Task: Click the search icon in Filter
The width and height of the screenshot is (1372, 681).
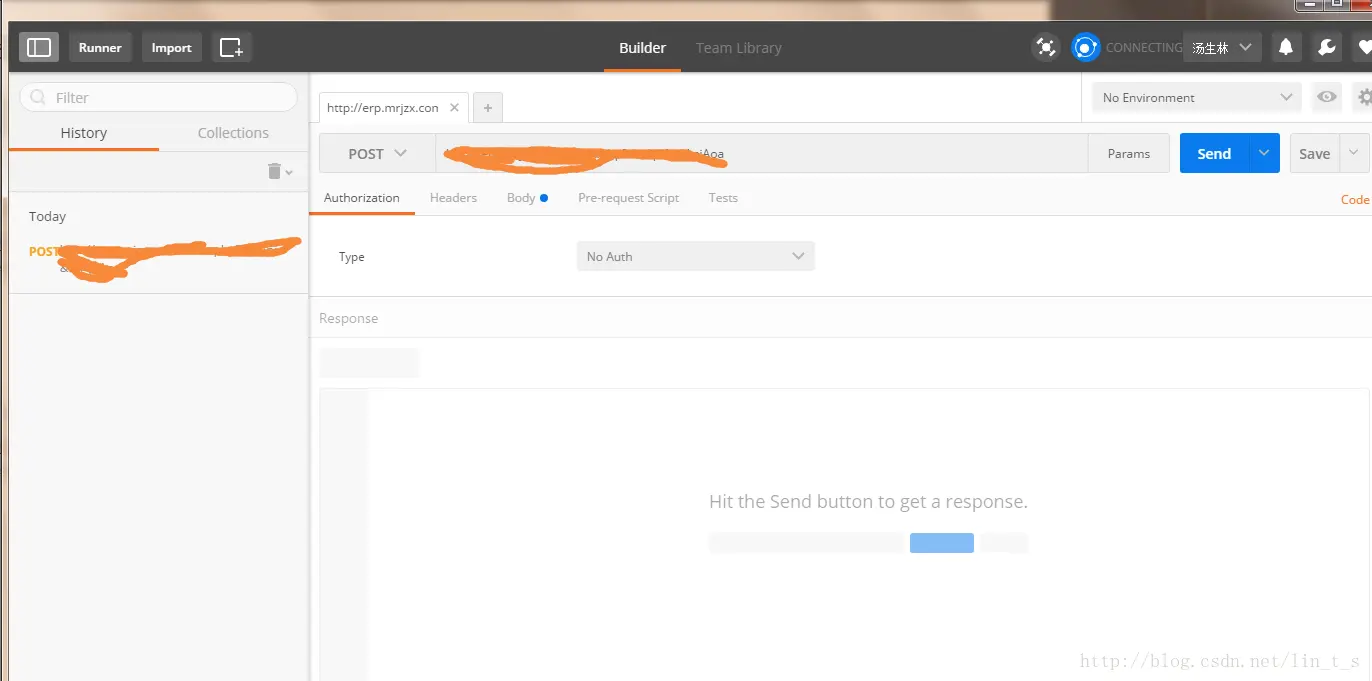Action: click(x=38, y=97)
